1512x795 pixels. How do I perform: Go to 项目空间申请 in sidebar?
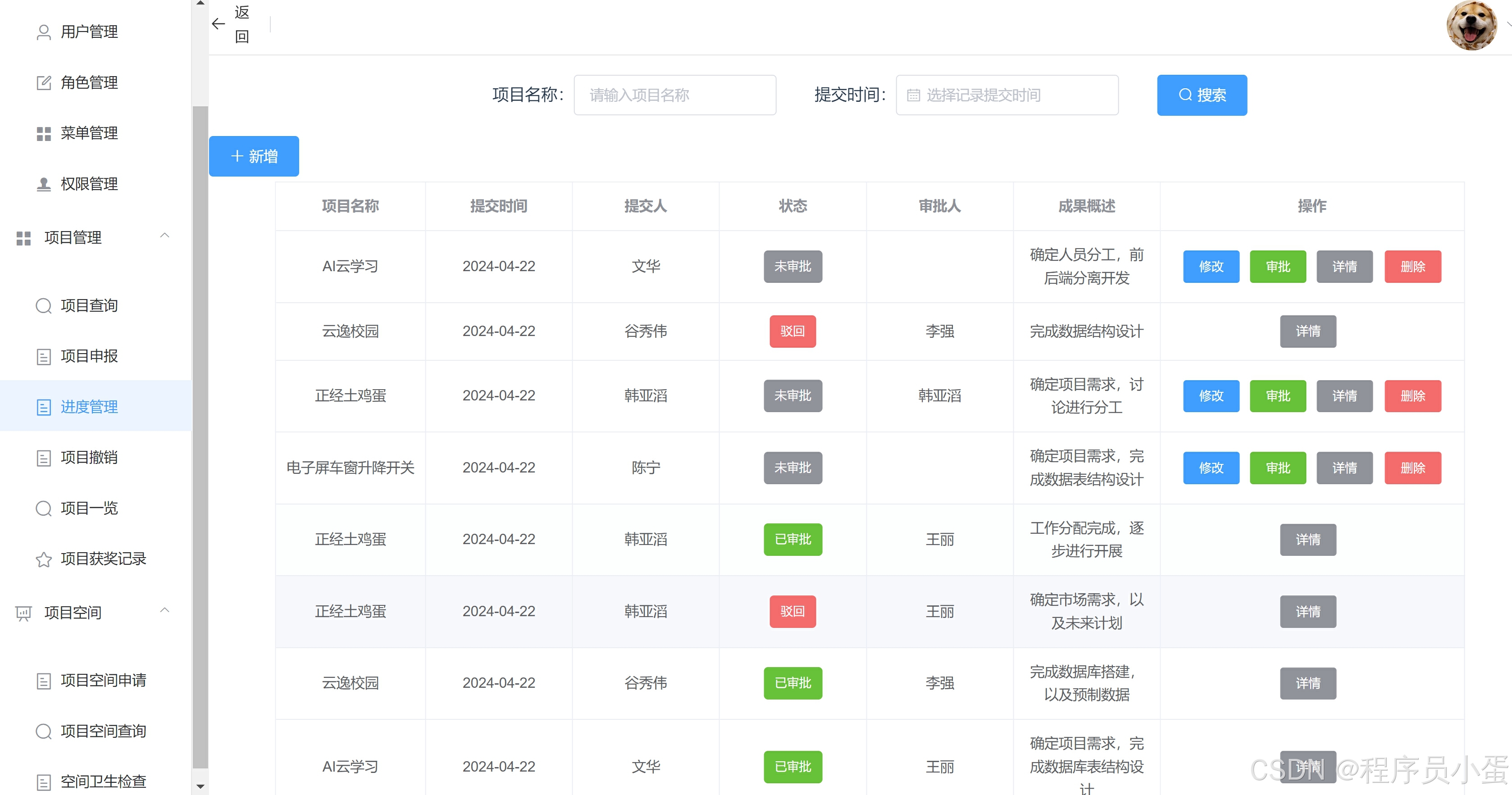[103, 681]
